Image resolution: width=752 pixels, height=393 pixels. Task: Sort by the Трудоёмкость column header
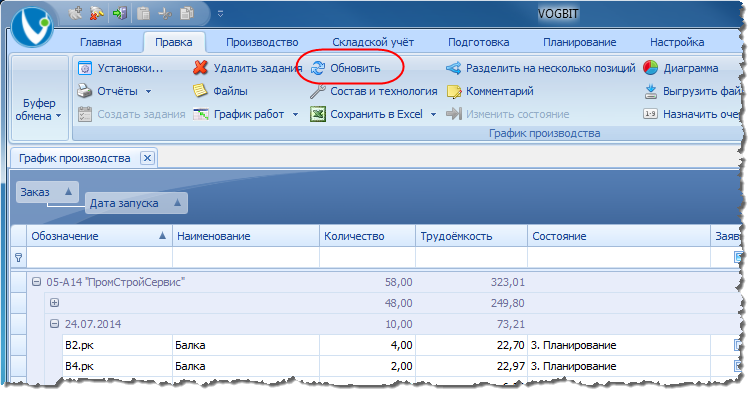tap(471, 236)
